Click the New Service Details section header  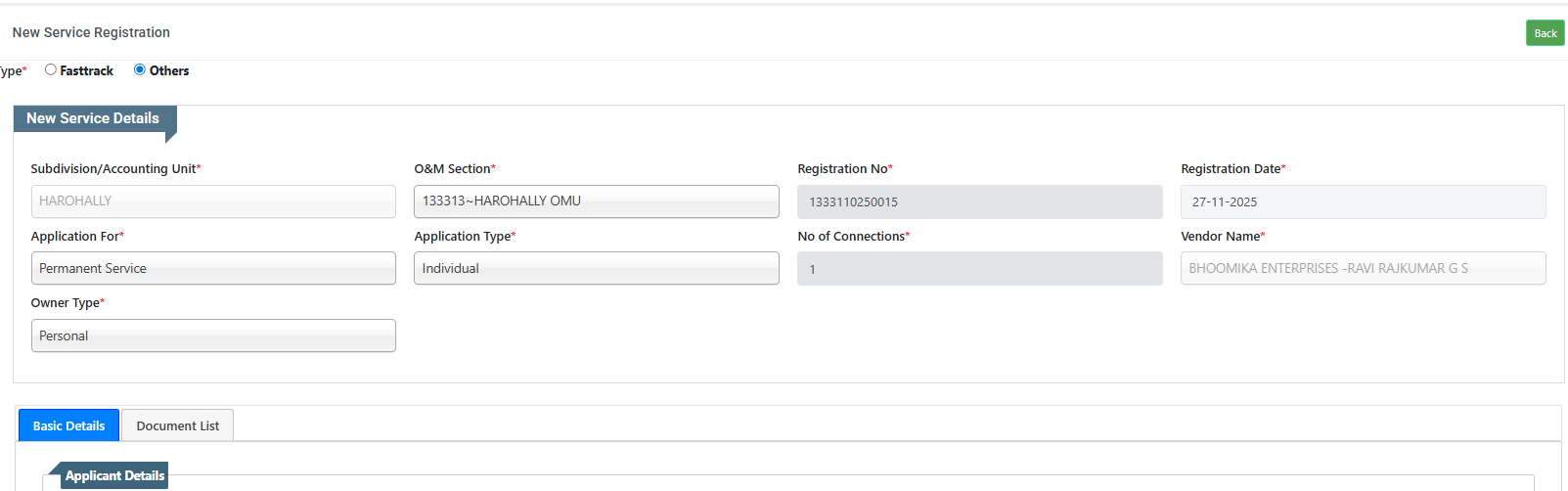[x=93, y=118]
